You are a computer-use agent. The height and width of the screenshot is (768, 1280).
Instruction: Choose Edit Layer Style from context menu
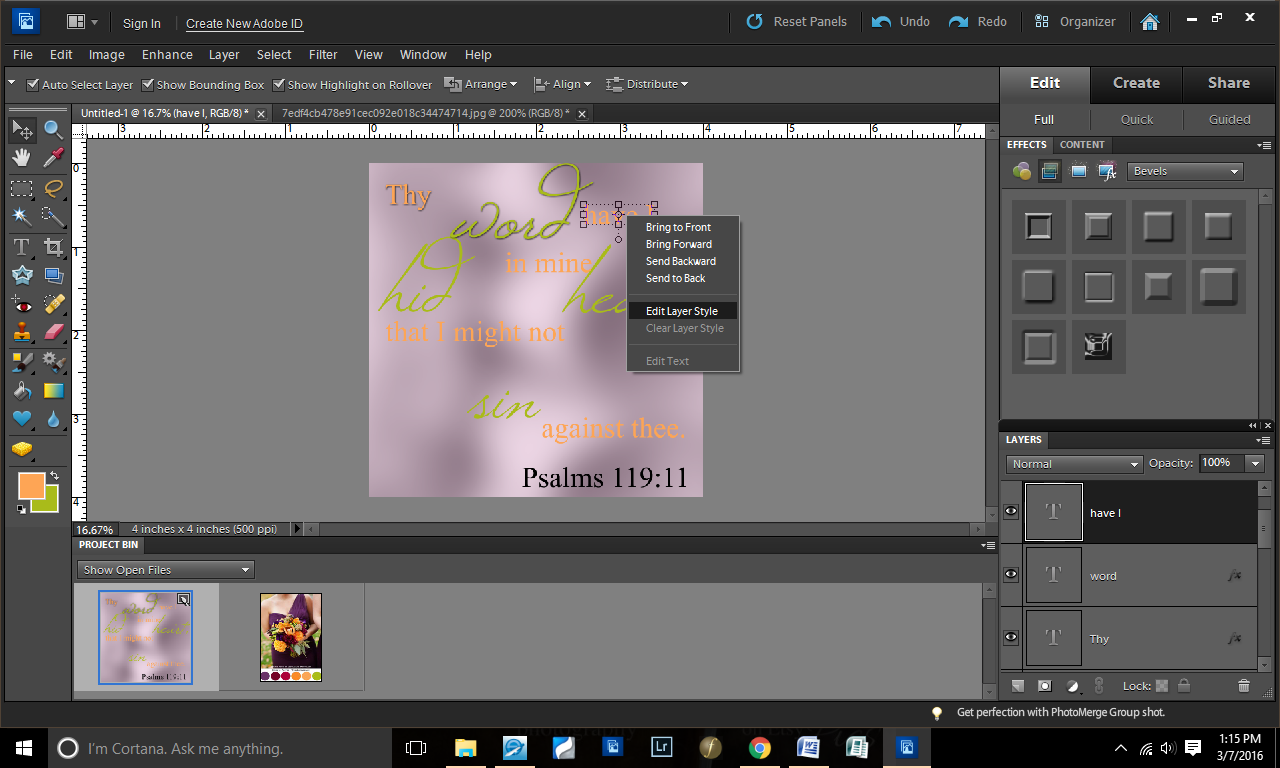tap(682, 311)
